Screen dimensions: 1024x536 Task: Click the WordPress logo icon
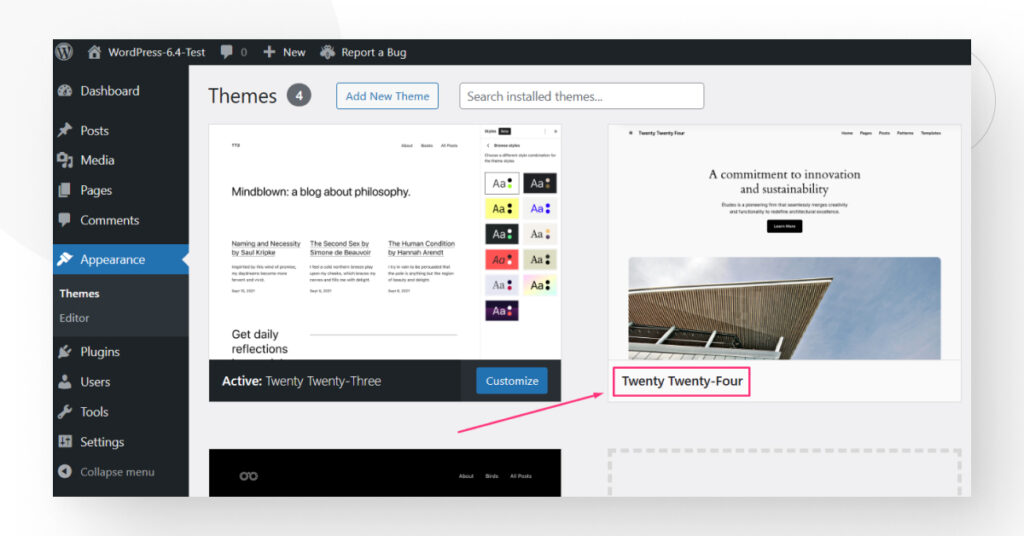click(64, 52)
